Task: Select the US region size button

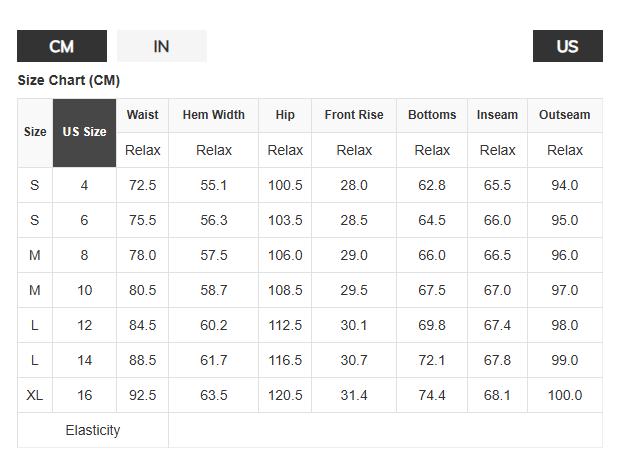Action: point(568,46)
